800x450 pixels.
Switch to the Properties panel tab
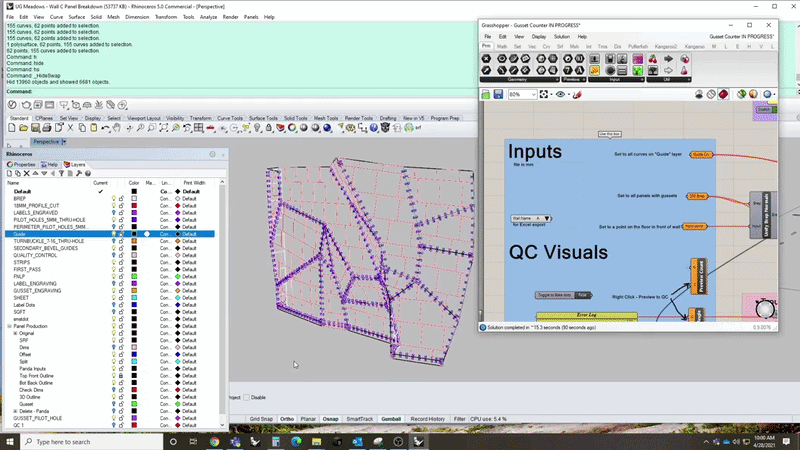[x=21, y=165]
